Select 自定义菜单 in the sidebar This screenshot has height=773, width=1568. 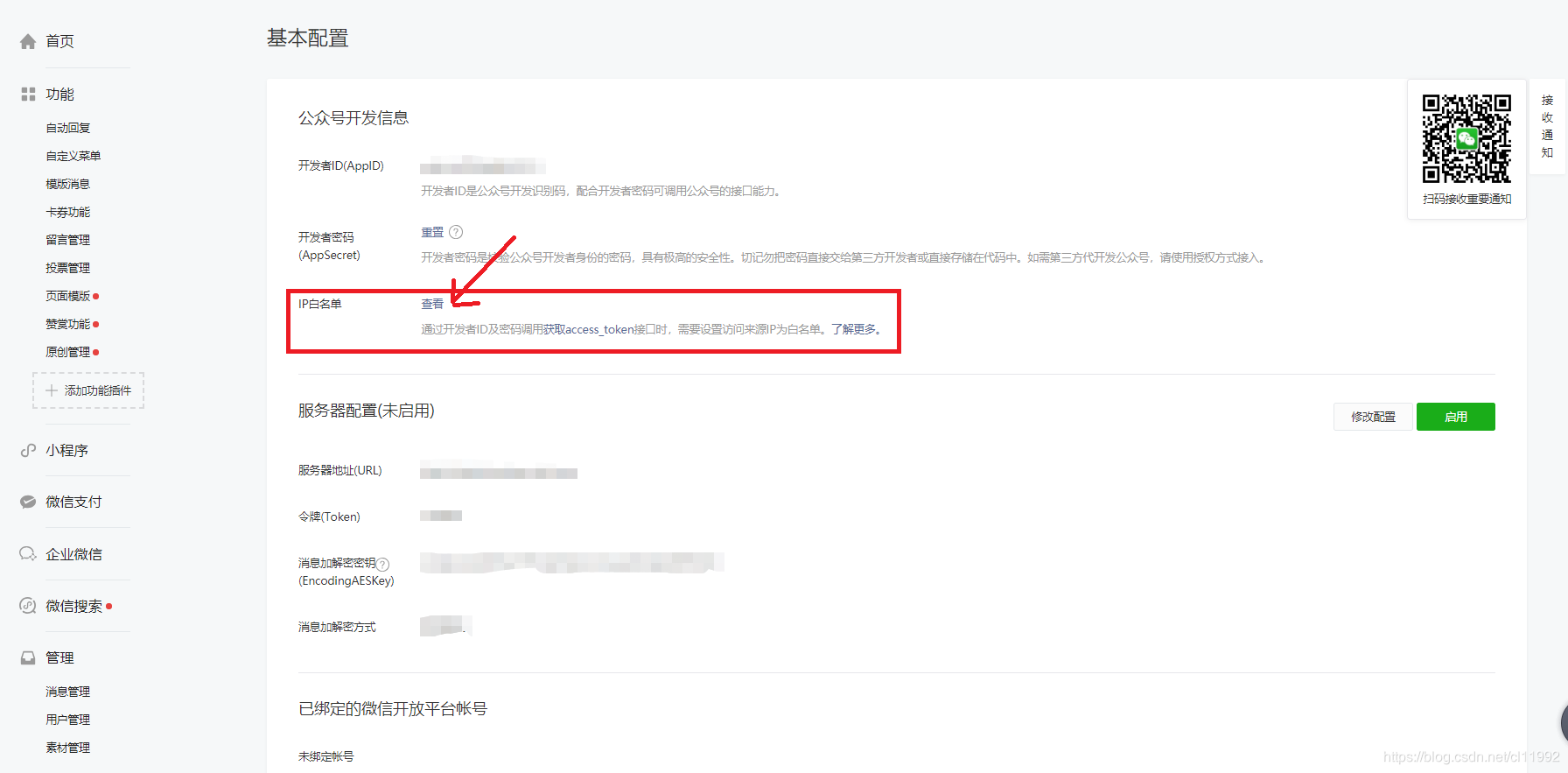coord(73,156)
